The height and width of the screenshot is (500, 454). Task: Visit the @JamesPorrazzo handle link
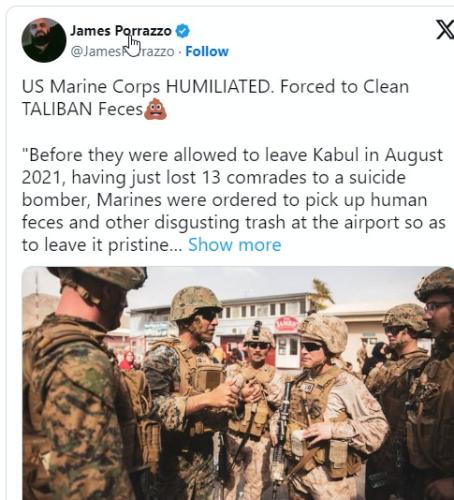tap(122, 51)
